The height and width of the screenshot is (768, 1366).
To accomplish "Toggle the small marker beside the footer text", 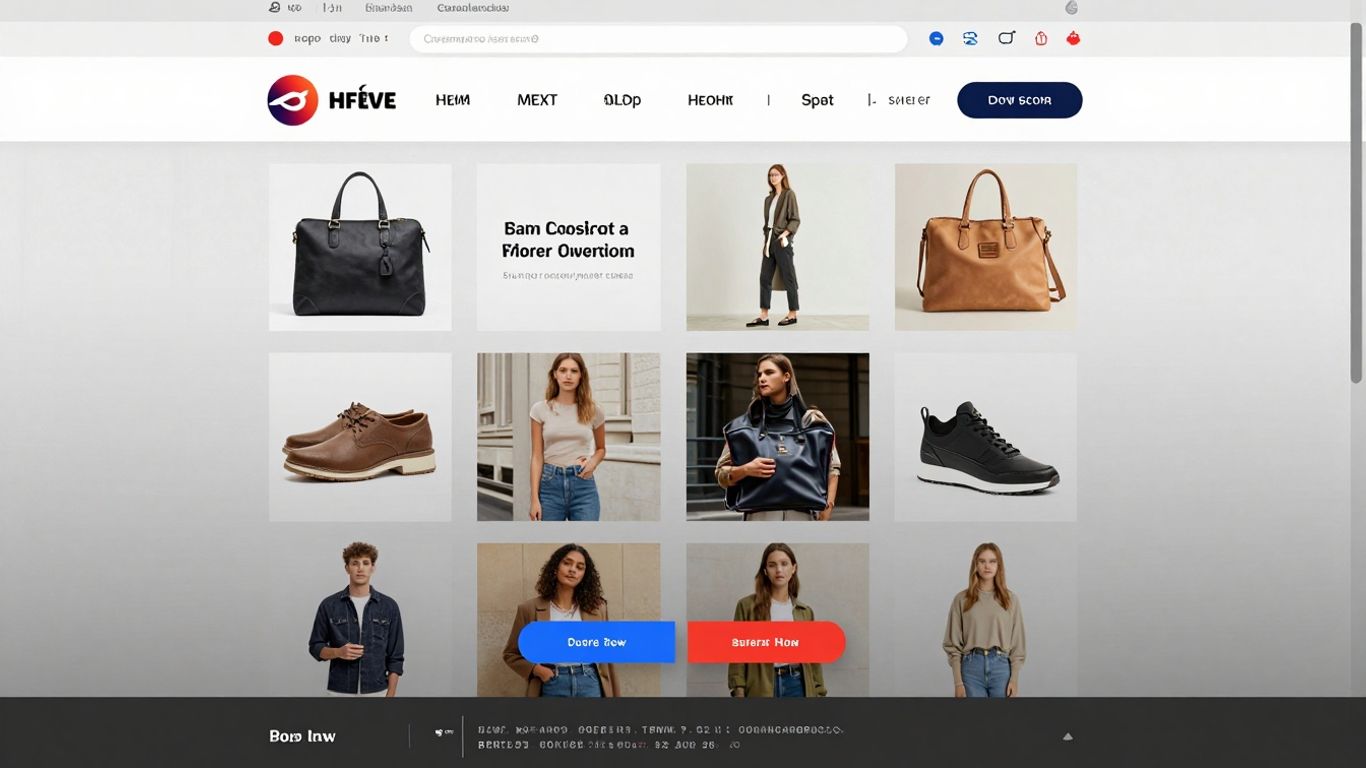I will [x=443, y=731].
